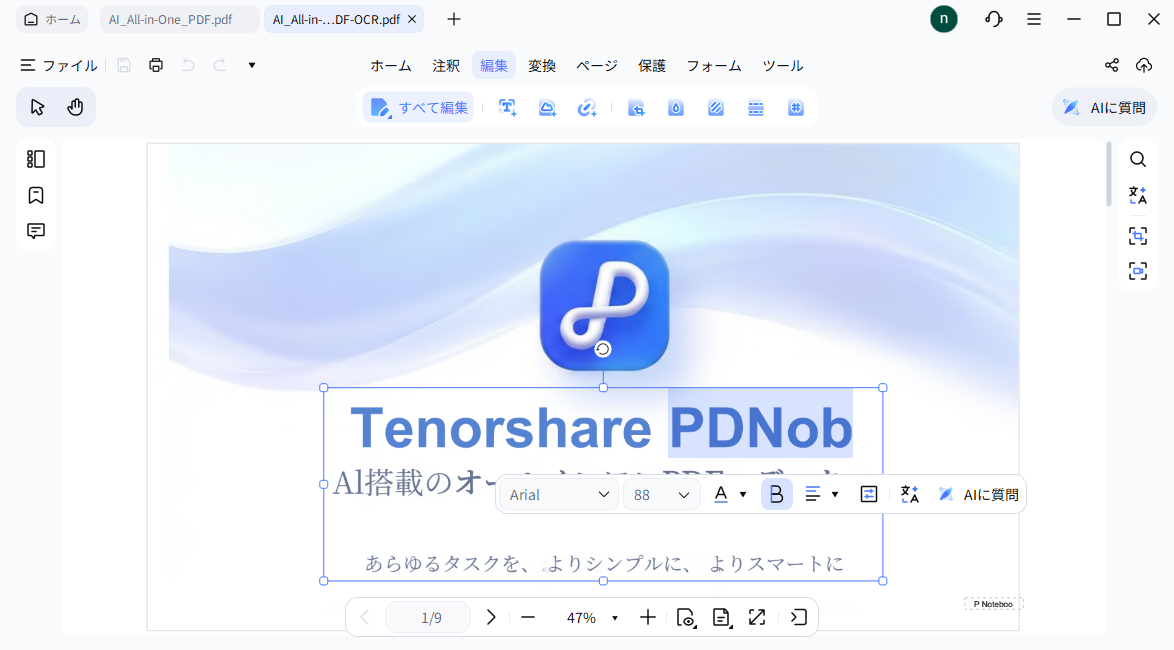Expand the font color dropdown arrow
The height and width of the screenshot is (650, 1174).
click(x=743, y=494)
